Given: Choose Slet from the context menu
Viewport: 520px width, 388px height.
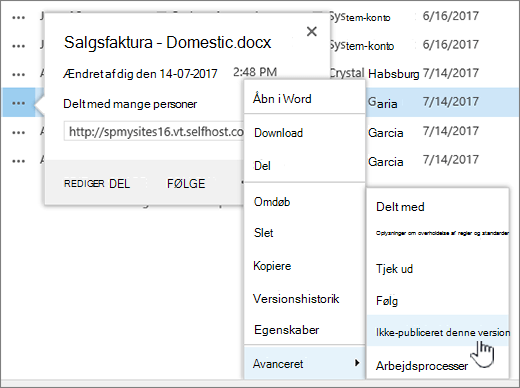Looking at the screenshot, I should pos(263,233).
